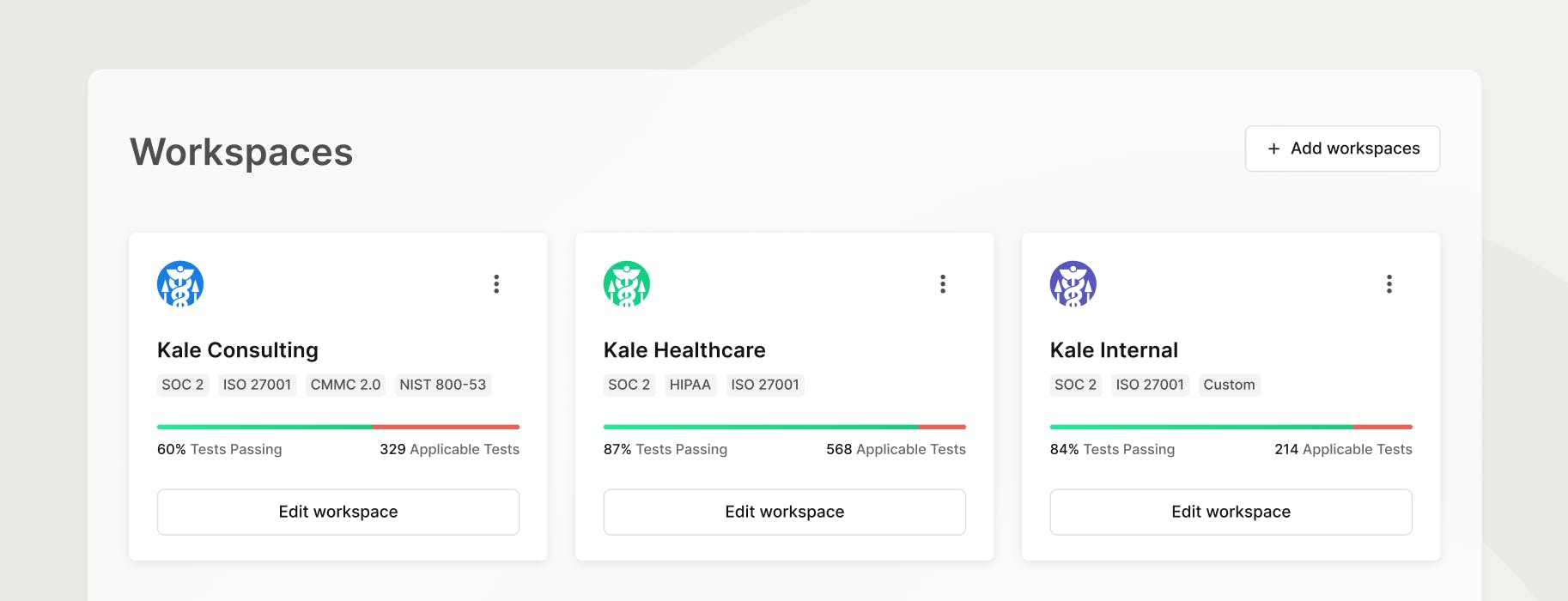
Task: Click the Custom tag on Kale Internal
Action: [1229, 385]
